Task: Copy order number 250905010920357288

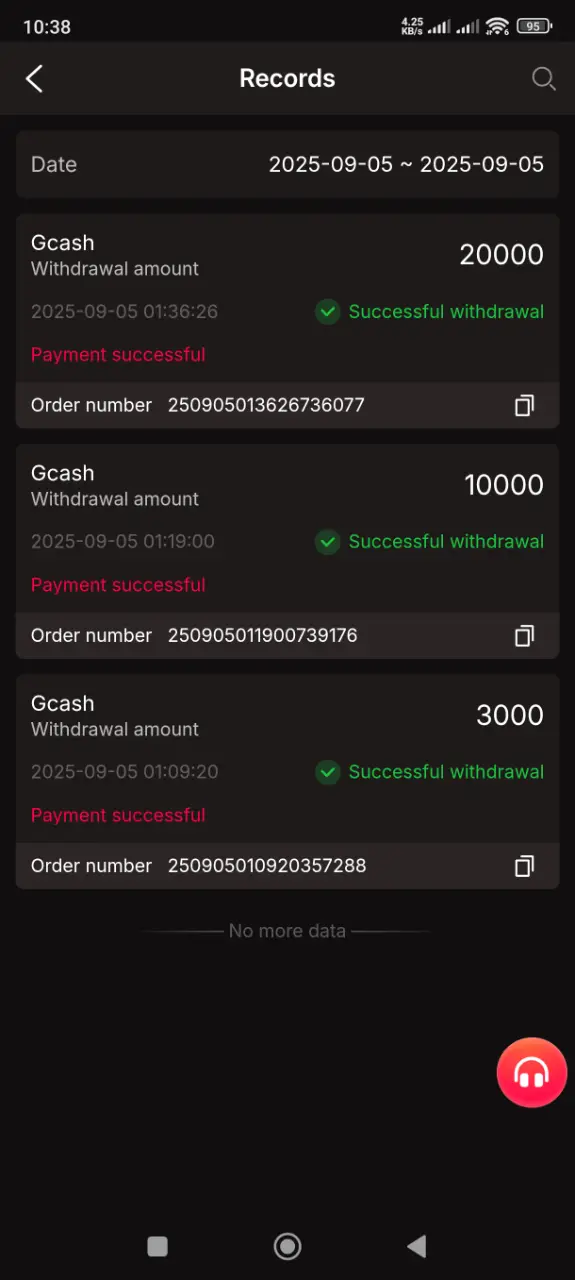Action: [x=524, y=866]
